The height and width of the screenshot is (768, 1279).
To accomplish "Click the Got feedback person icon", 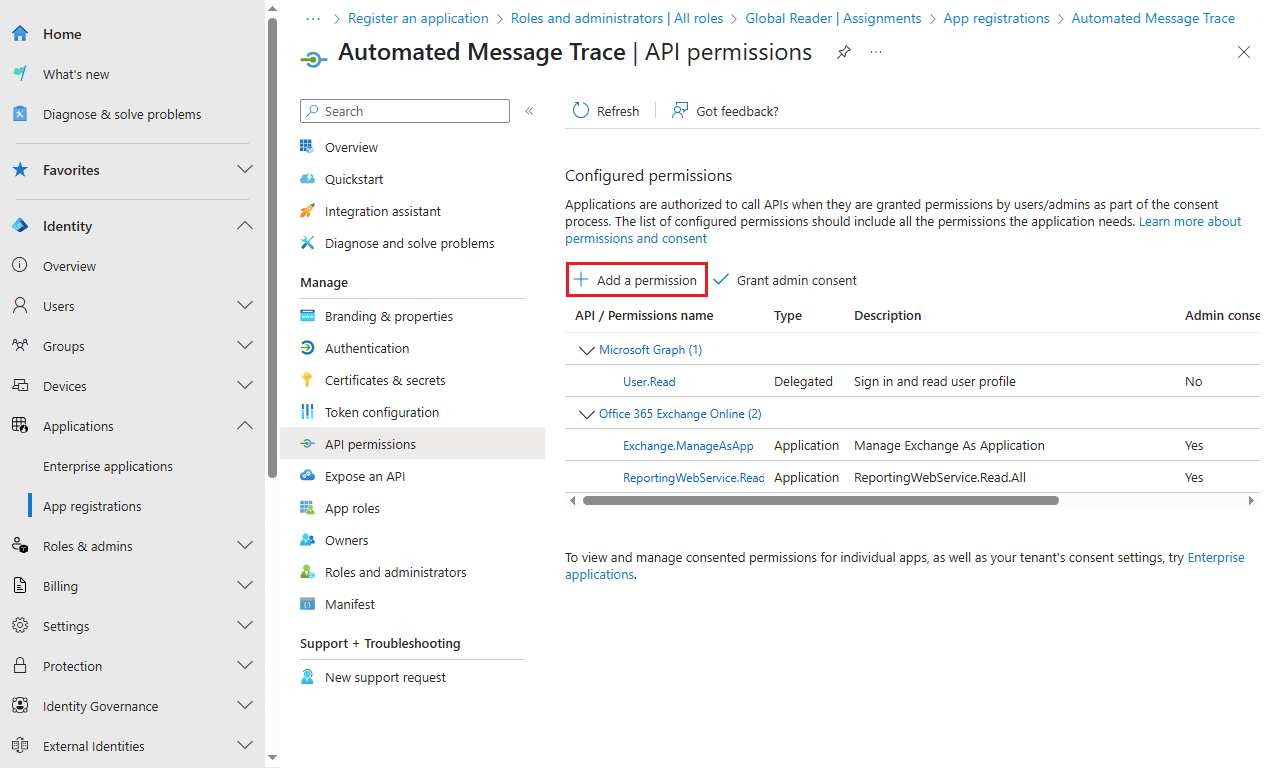I will [x=680, y=111].
